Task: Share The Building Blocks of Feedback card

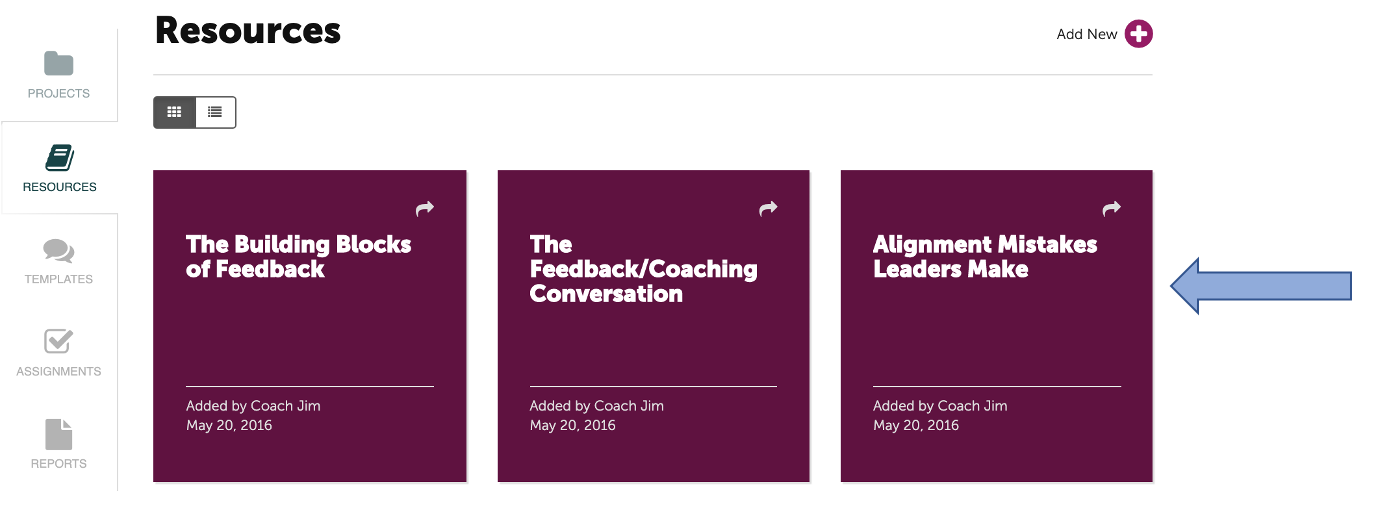Action: click(425, 208)
